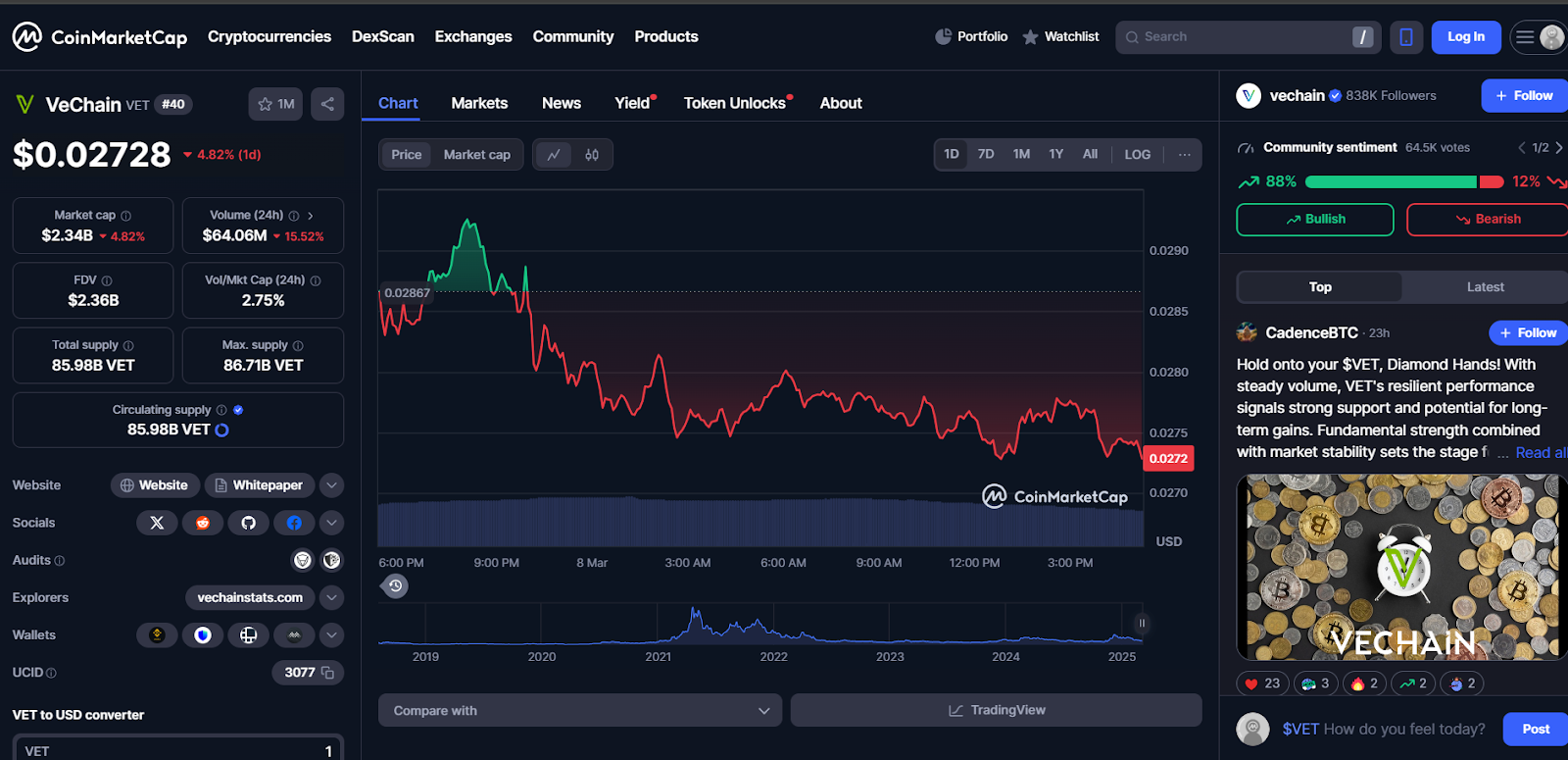
Task: Share VeChain page via share icon
Action: tap(327, 104)
